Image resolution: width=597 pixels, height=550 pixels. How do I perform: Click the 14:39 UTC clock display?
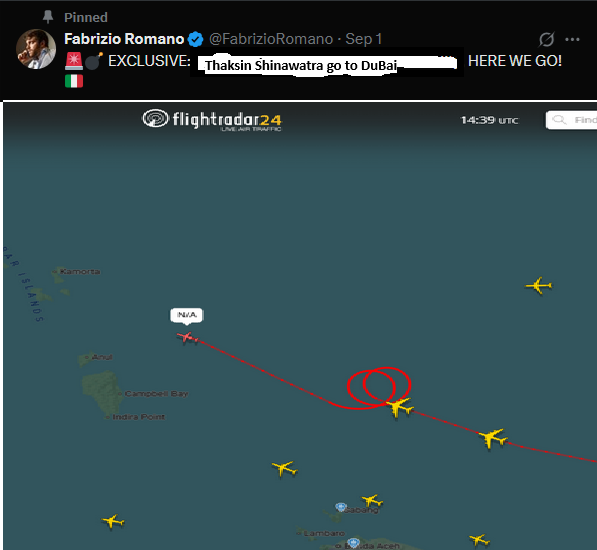[x=489, y=120]
